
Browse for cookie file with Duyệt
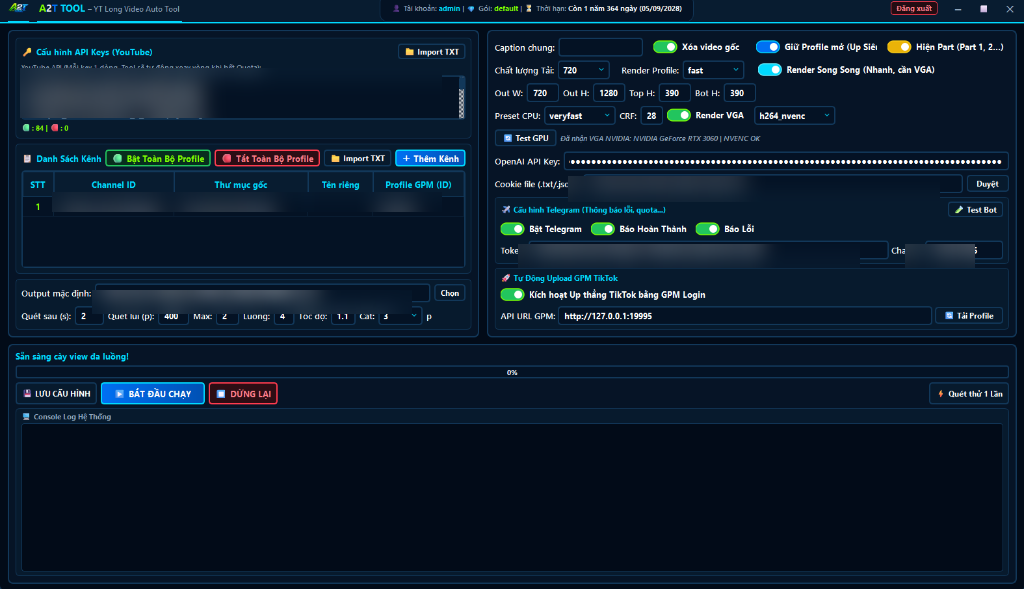pos(987,184)
